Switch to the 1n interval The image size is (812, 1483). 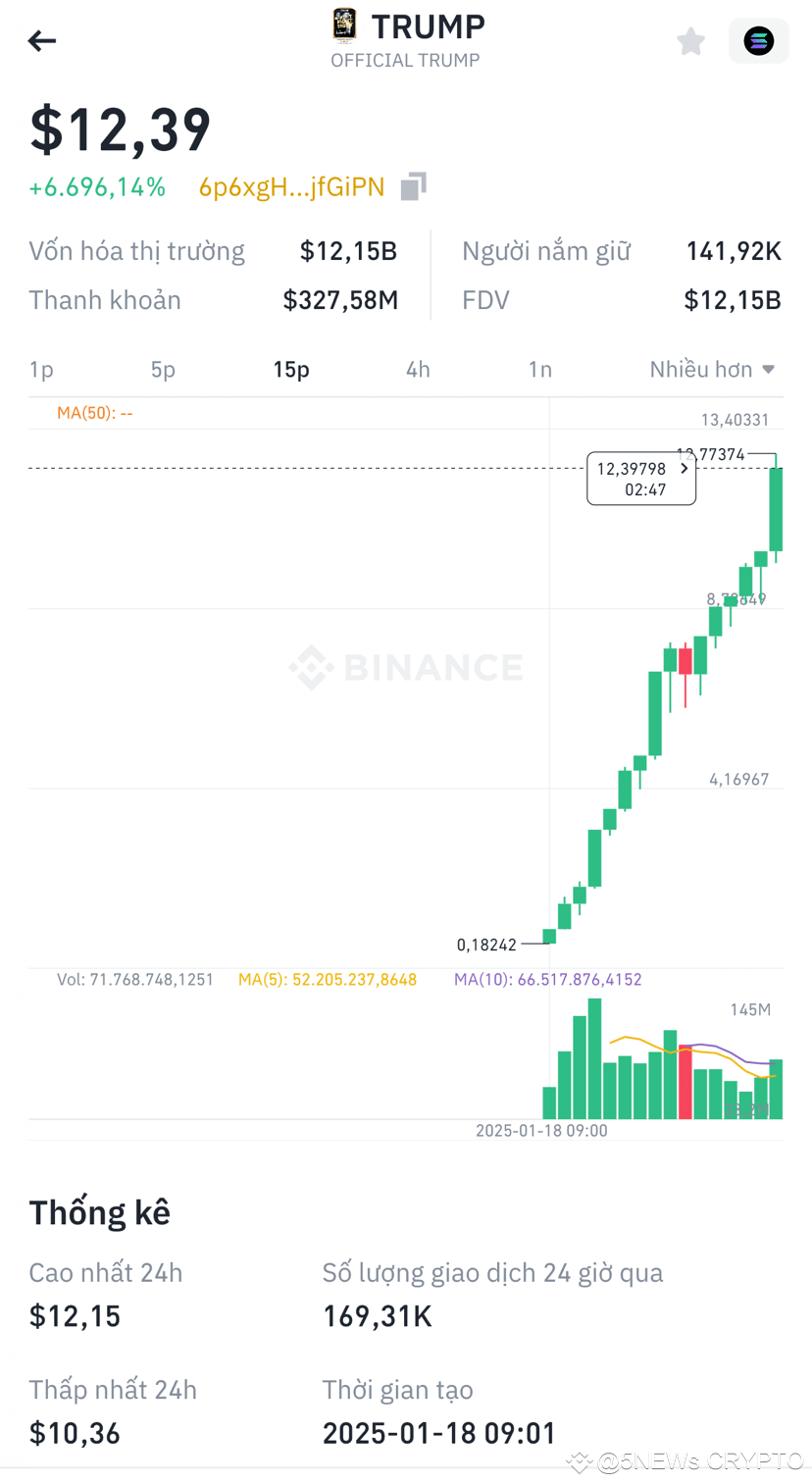539,369
